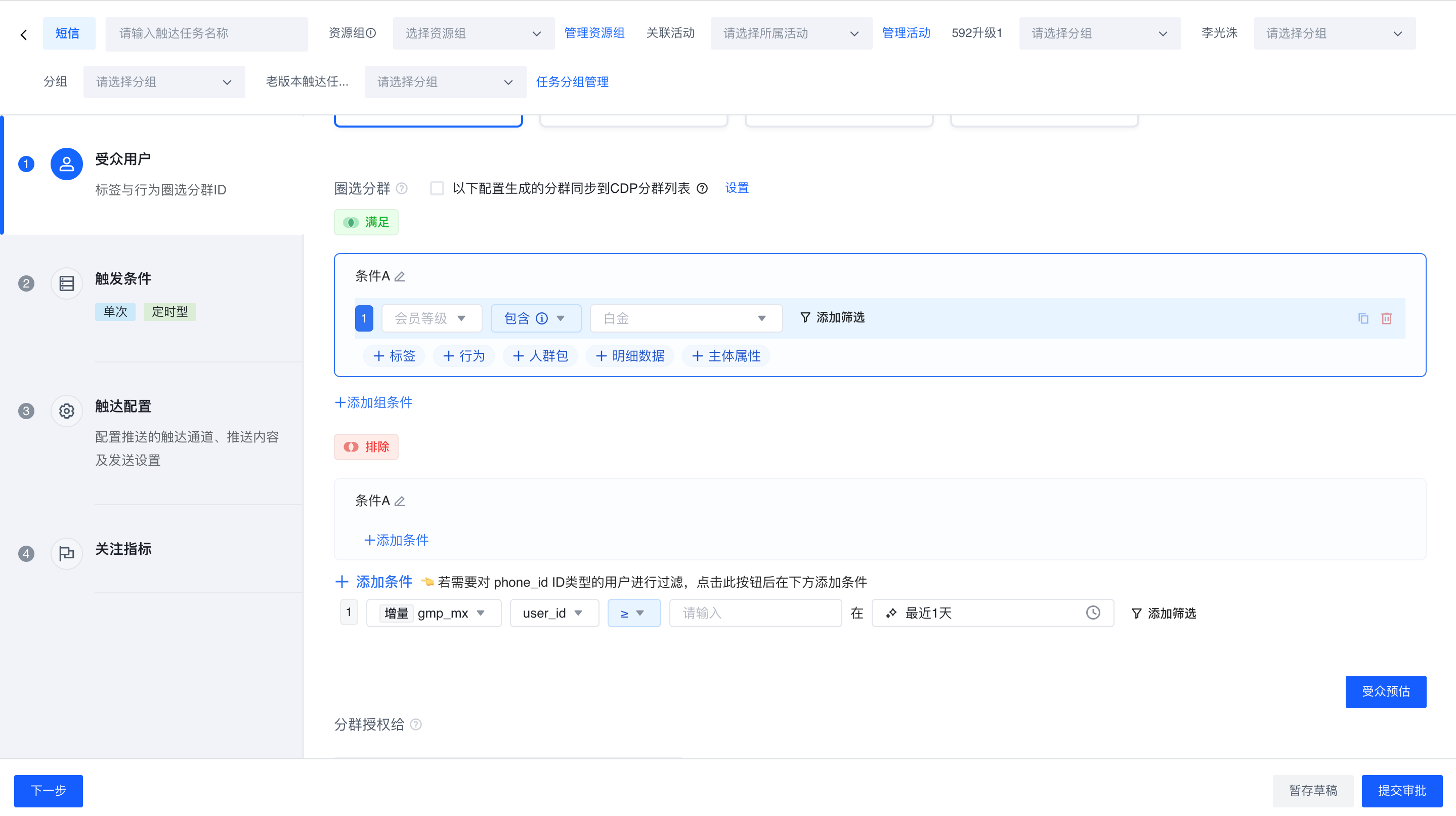Expand the 增量 gmp_mx dropdown

[x=434, y=614]
